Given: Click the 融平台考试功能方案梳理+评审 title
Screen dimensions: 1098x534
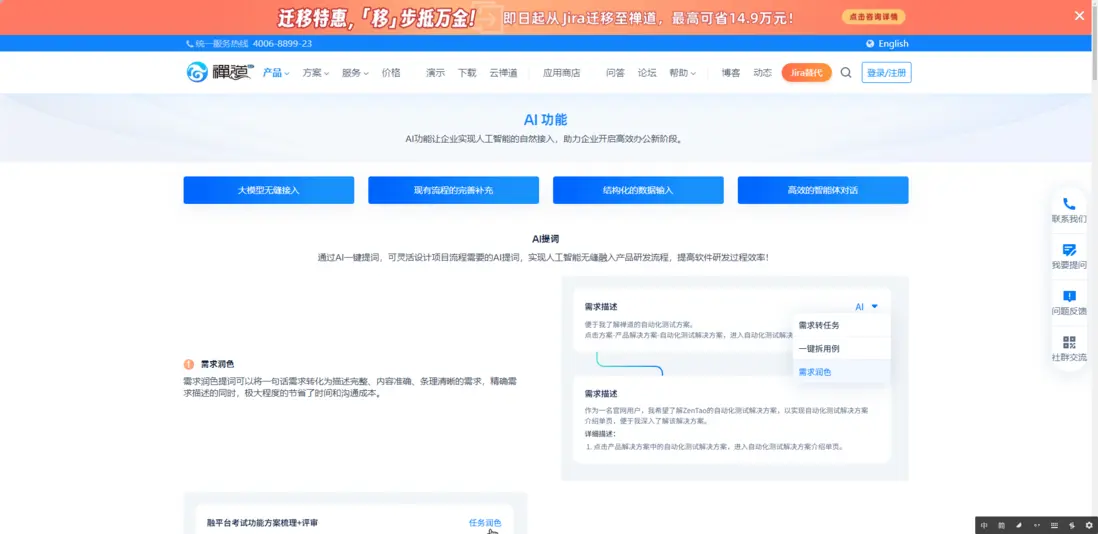Looking at the screenshot, I should 263,523.
